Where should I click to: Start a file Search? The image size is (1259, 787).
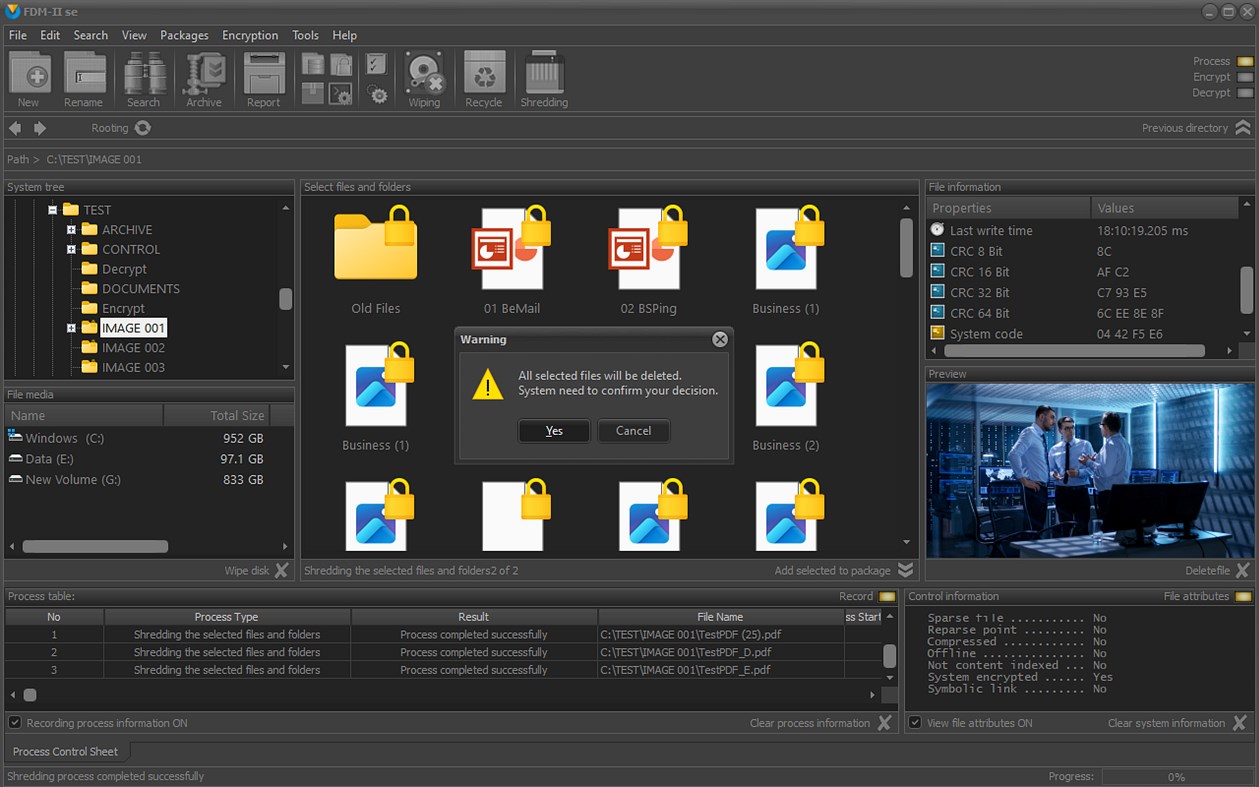click(x=144, y=78)
